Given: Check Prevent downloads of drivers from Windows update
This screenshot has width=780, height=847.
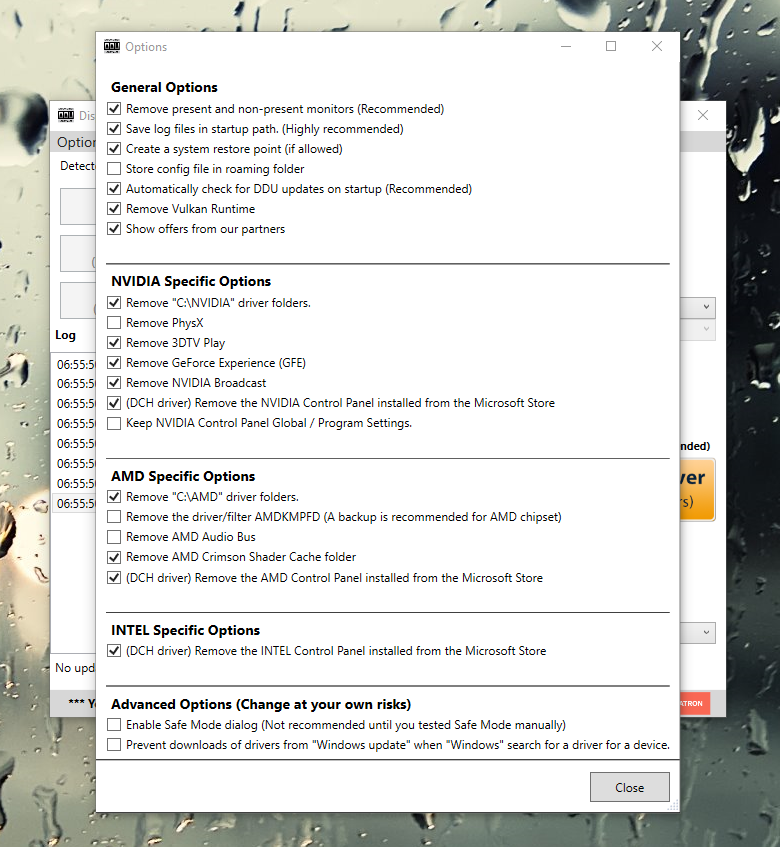Looking at the screenshot, I should click(x=114, y=744).
